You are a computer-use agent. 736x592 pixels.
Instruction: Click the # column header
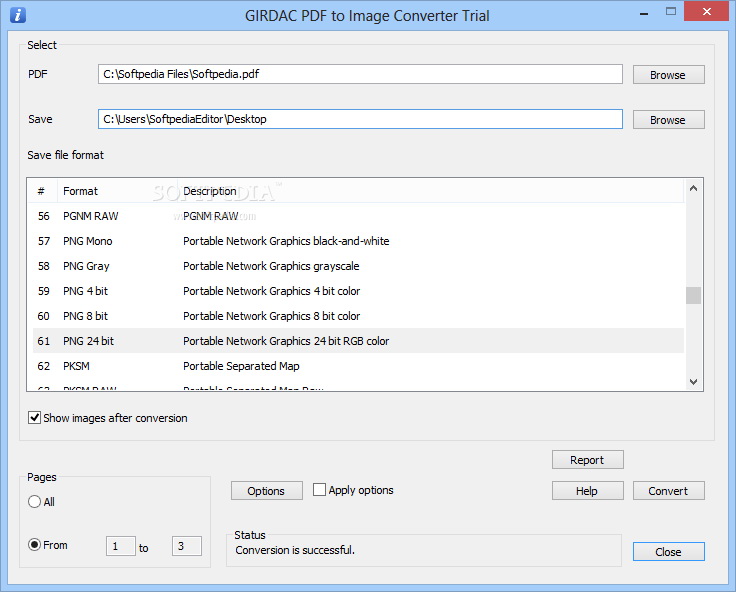tap(41, 191)
